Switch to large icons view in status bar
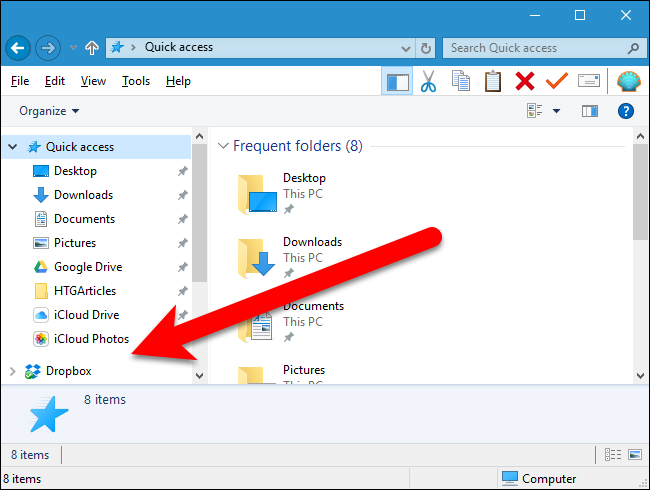Viewport: 650px width, 490px height. (x=635, y=455)
